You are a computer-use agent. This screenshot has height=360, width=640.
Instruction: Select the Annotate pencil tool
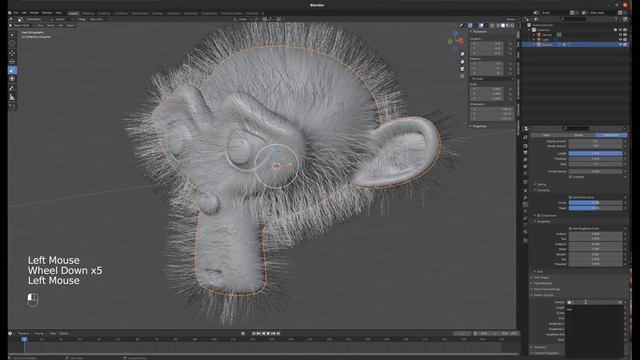click(12, 88)
